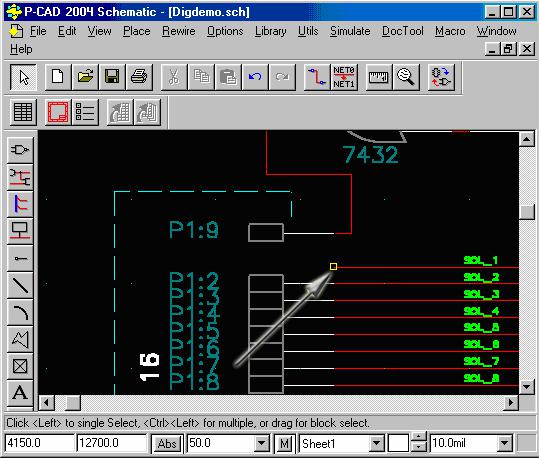
Task: Copy selection using copy icon
Action: [201, 77]
